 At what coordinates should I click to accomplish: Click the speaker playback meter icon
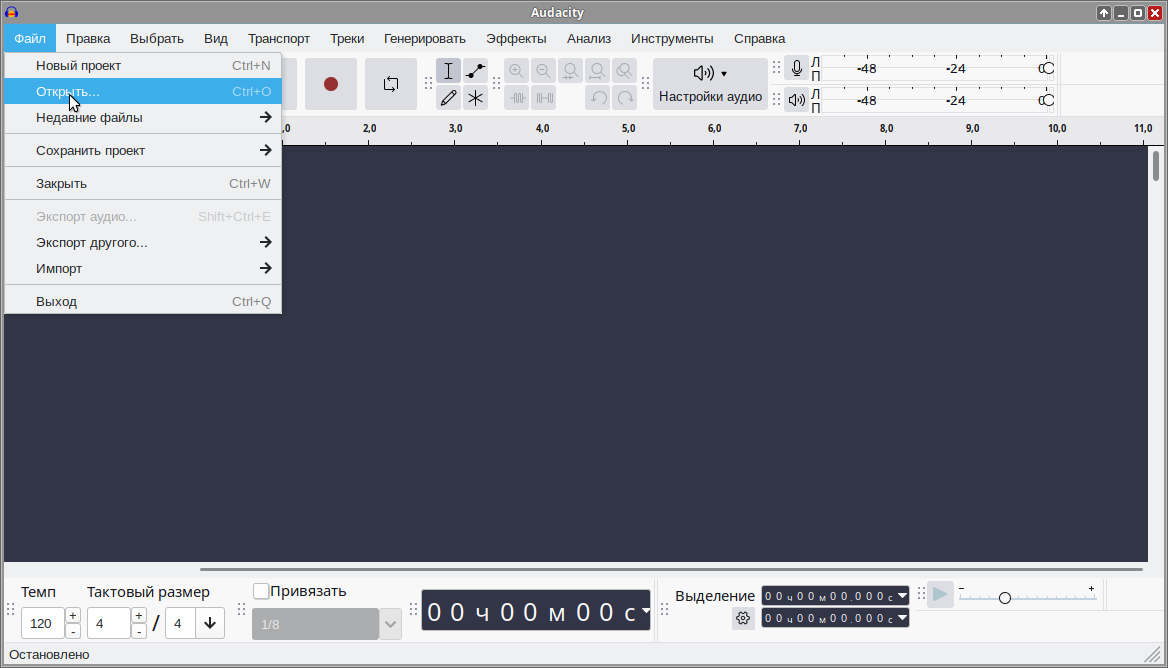click(796, 100)
